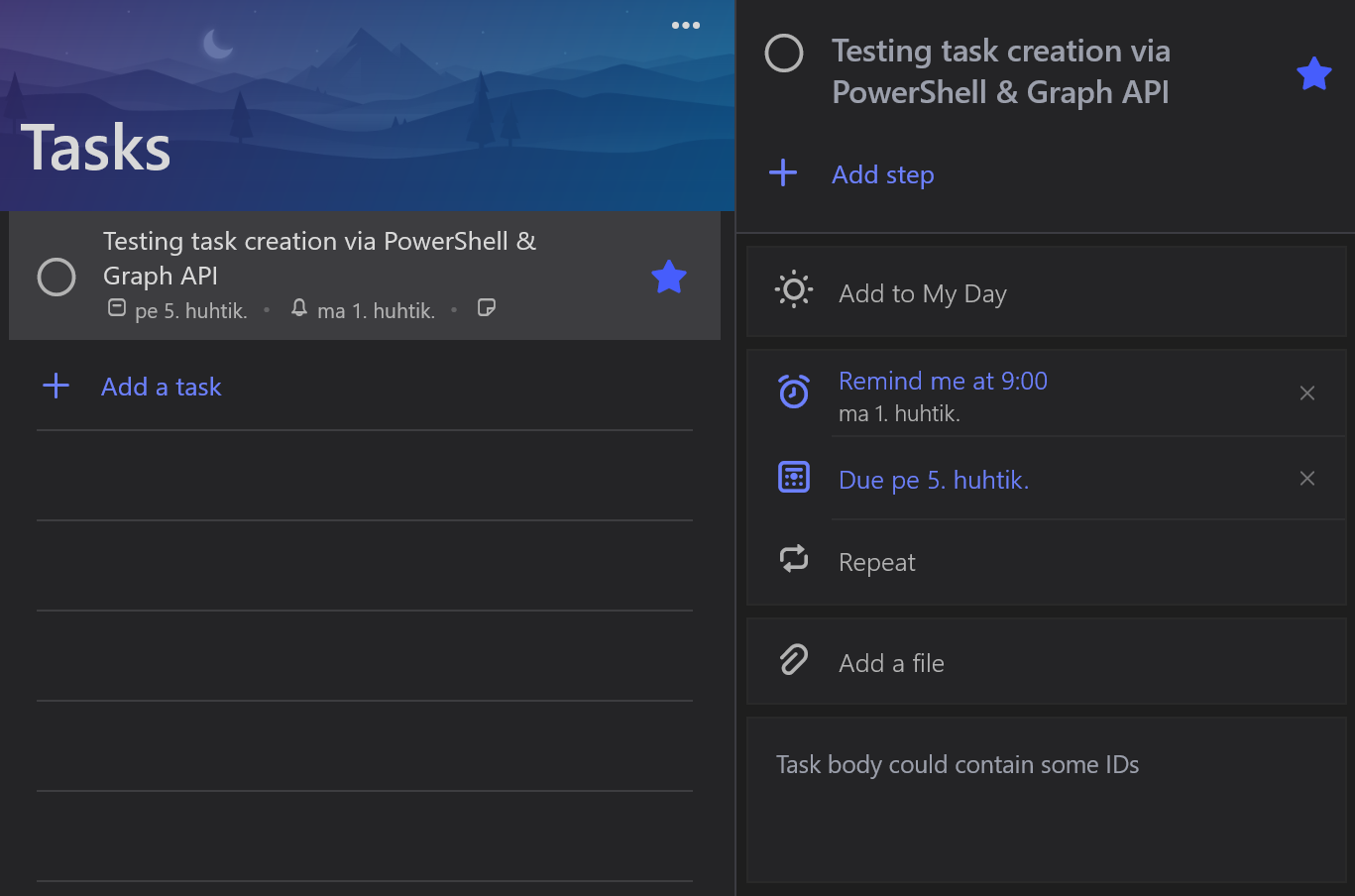
Task: Complete the task using the detail pane circle
Action: tap(784, 54)
